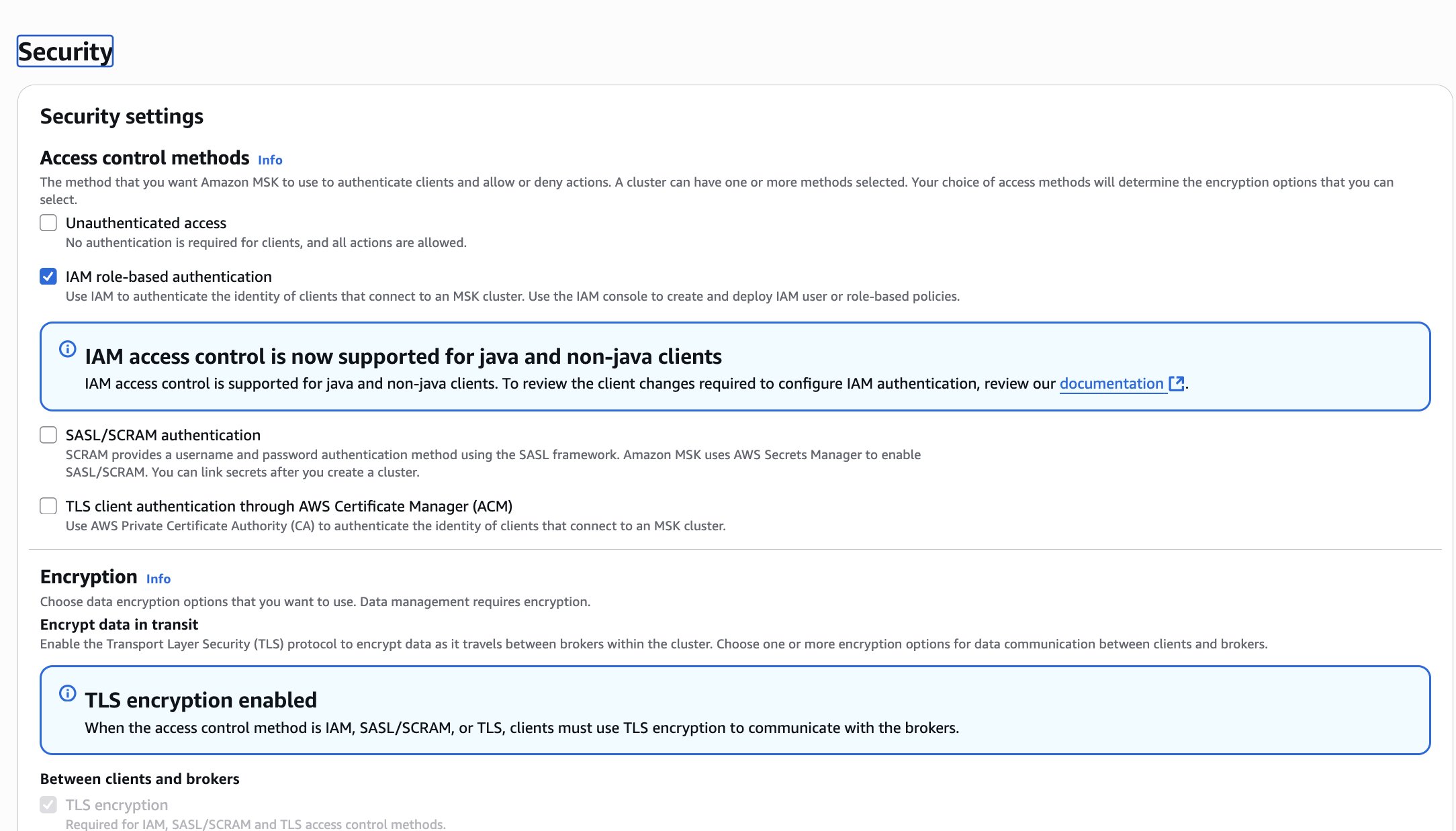Click info icon in IAM access control banner
This screenshot has width=1456, height=831.
click(x=68, y=349)
